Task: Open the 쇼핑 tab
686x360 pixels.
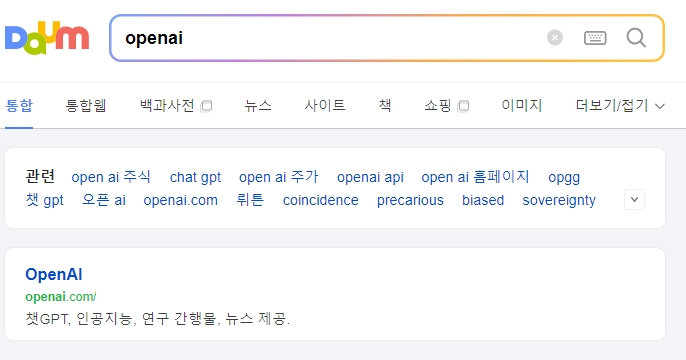Action: point(438,106)
